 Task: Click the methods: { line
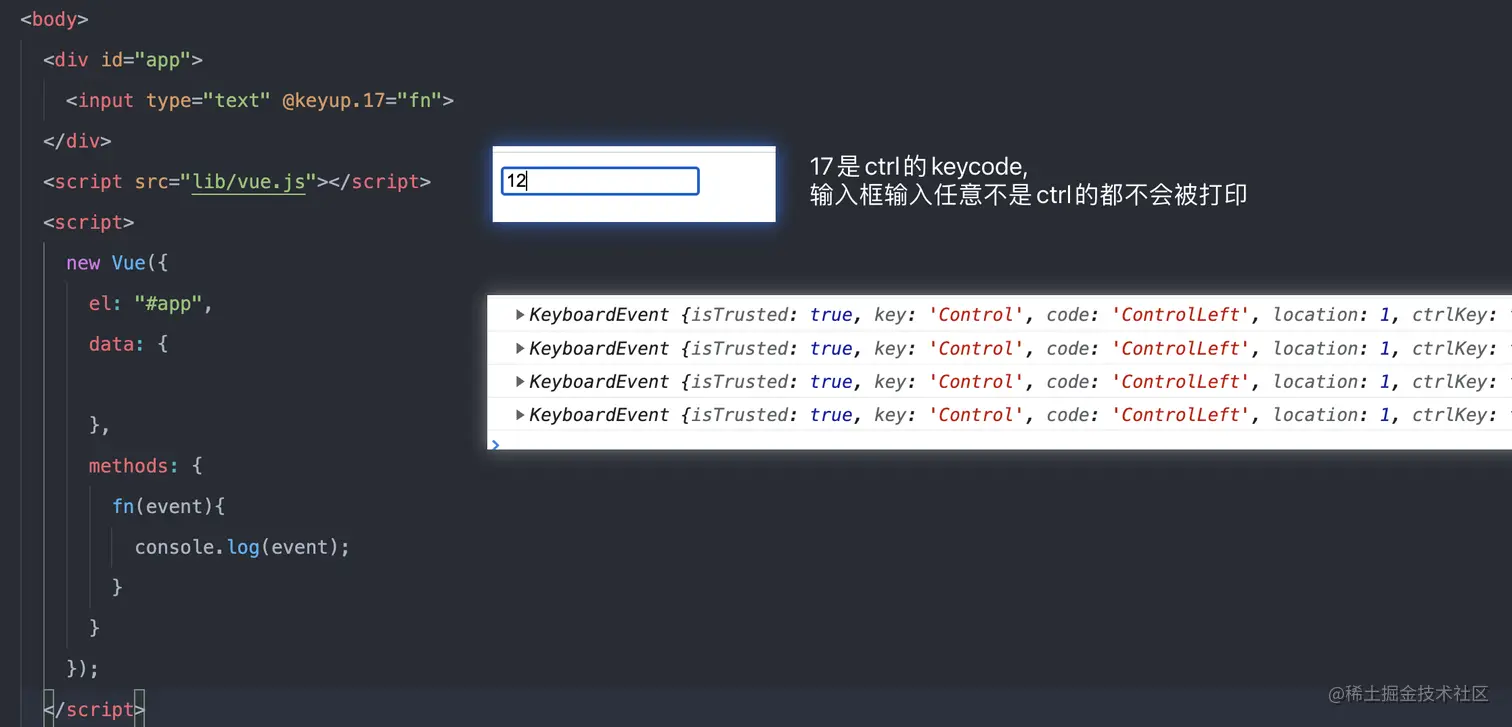pyautogui.click(x=145, y=466)
